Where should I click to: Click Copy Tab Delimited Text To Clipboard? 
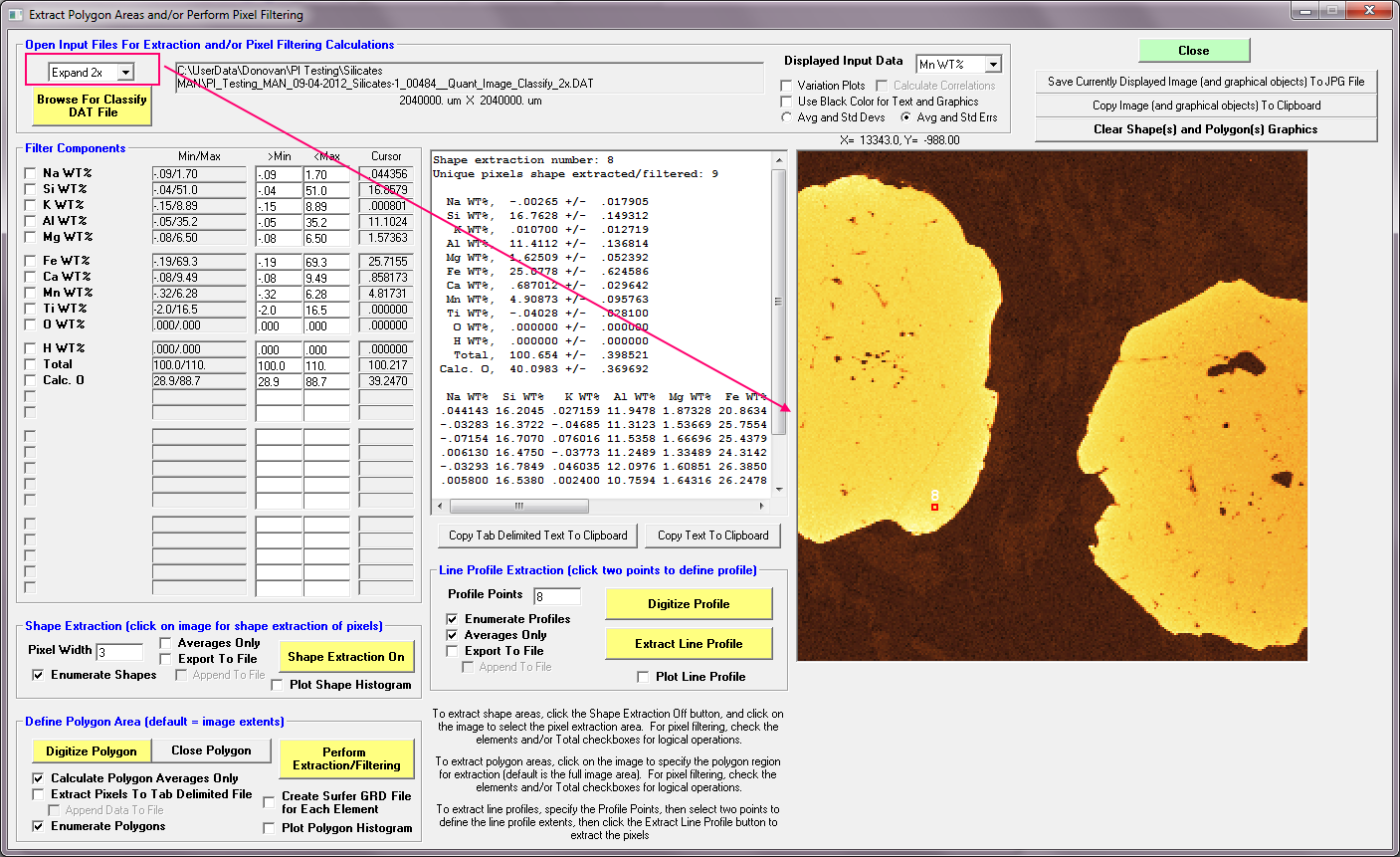(x=537, y=536)
